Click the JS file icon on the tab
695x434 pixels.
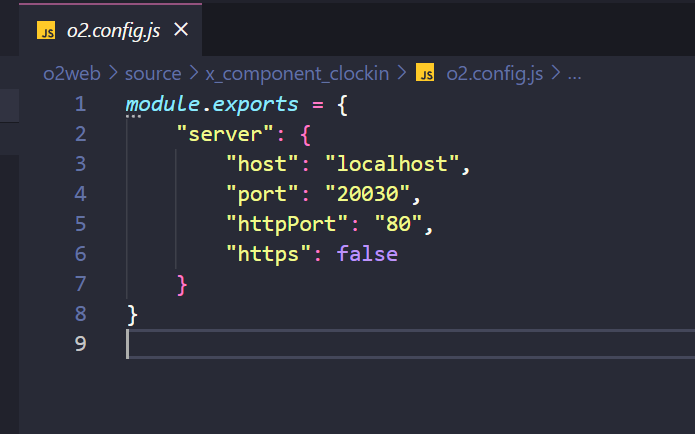46,30
